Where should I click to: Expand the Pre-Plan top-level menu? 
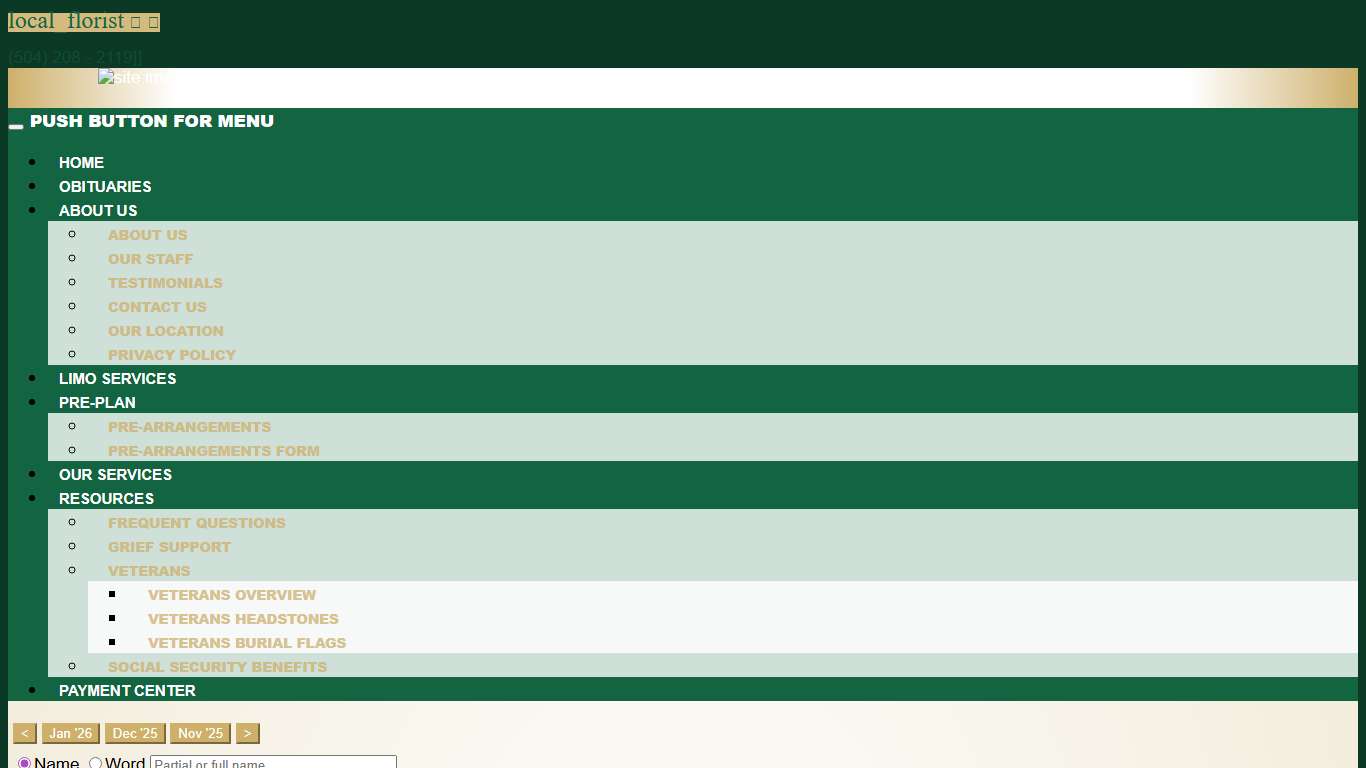pos(97,403)
